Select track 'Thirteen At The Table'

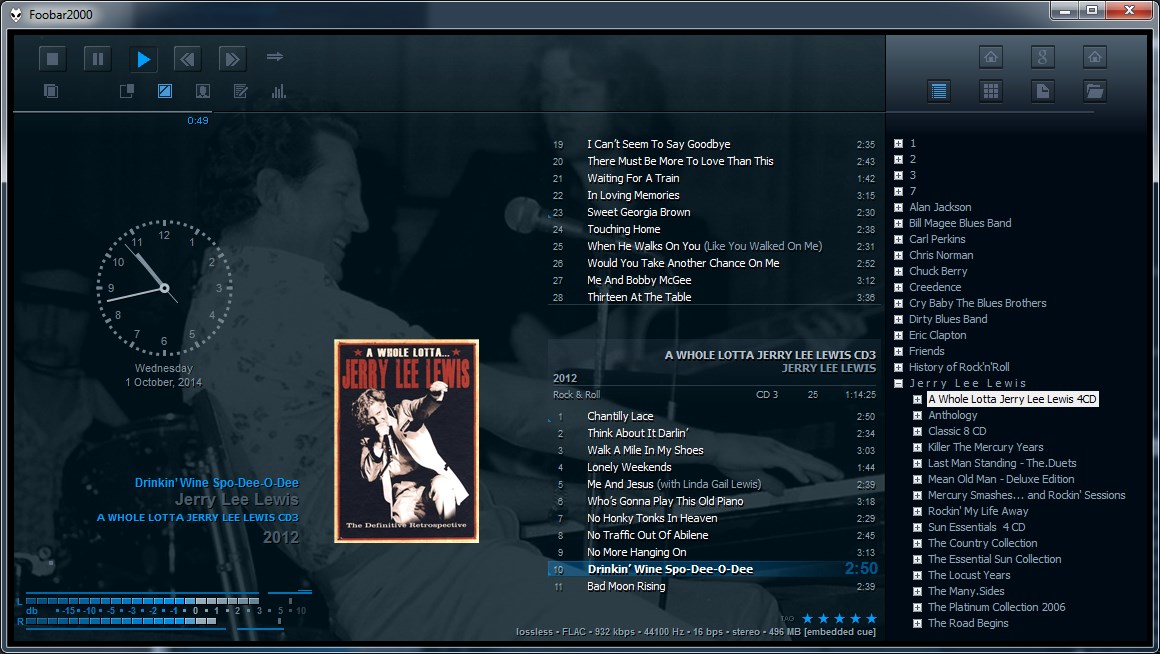714,297
